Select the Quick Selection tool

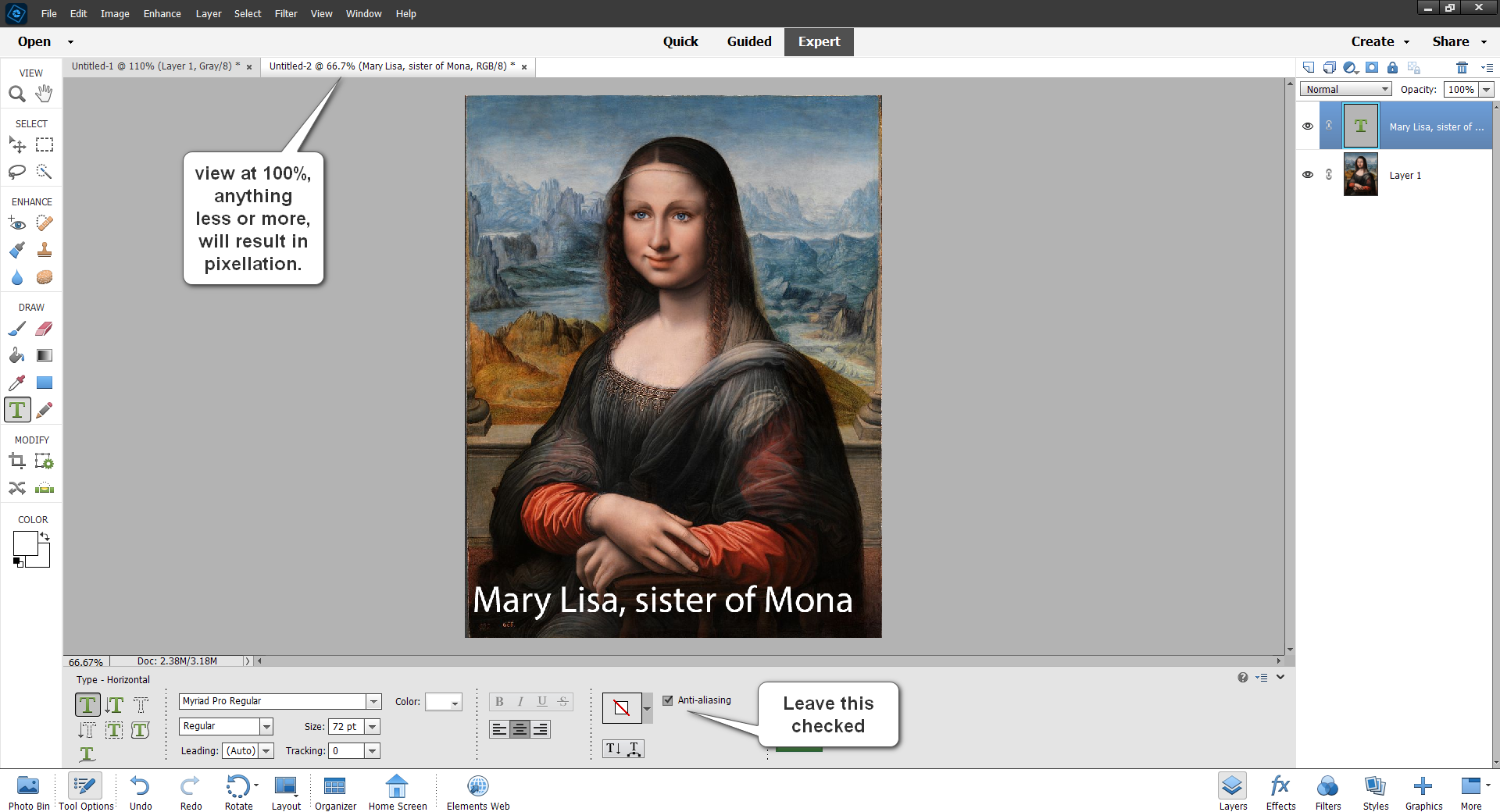(45, 172)
